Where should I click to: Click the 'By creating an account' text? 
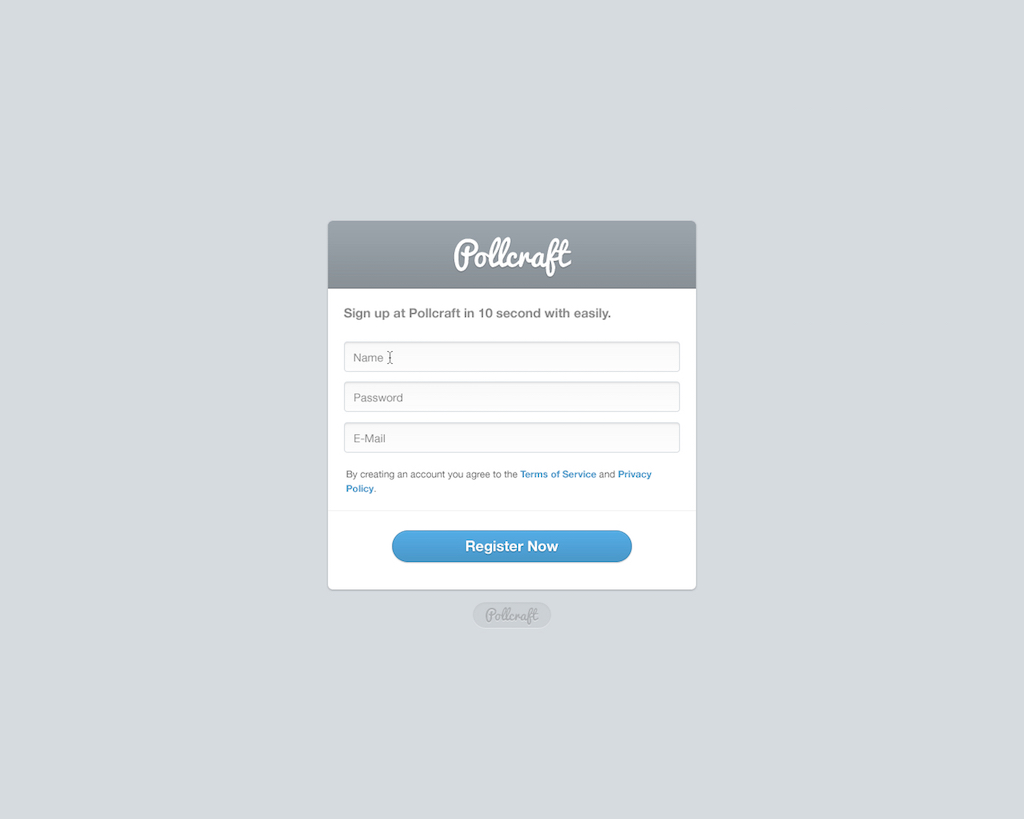point(432,474)
